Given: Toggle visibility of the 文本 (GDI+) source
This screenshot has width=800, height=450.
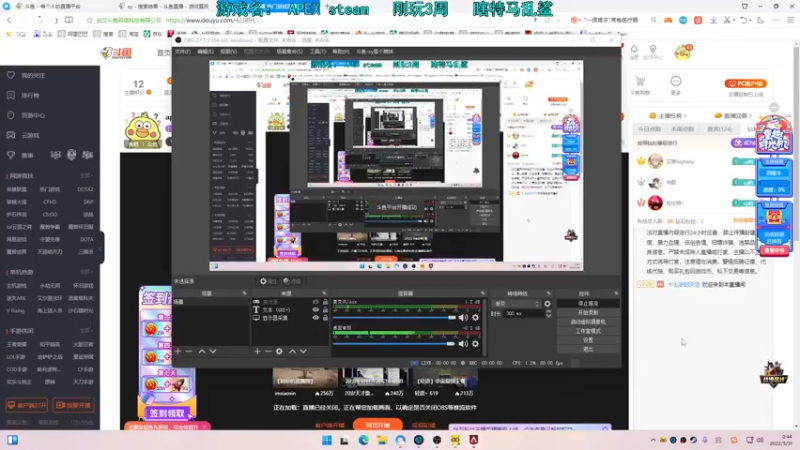Looking at the screenshot, I should (315, 310).
